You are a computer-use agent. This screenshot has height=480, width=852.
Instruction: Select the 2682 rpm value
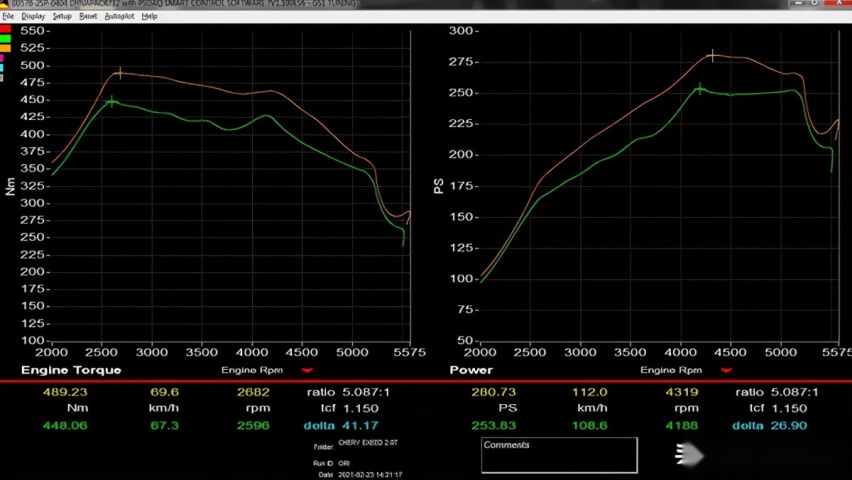(253, 392)
